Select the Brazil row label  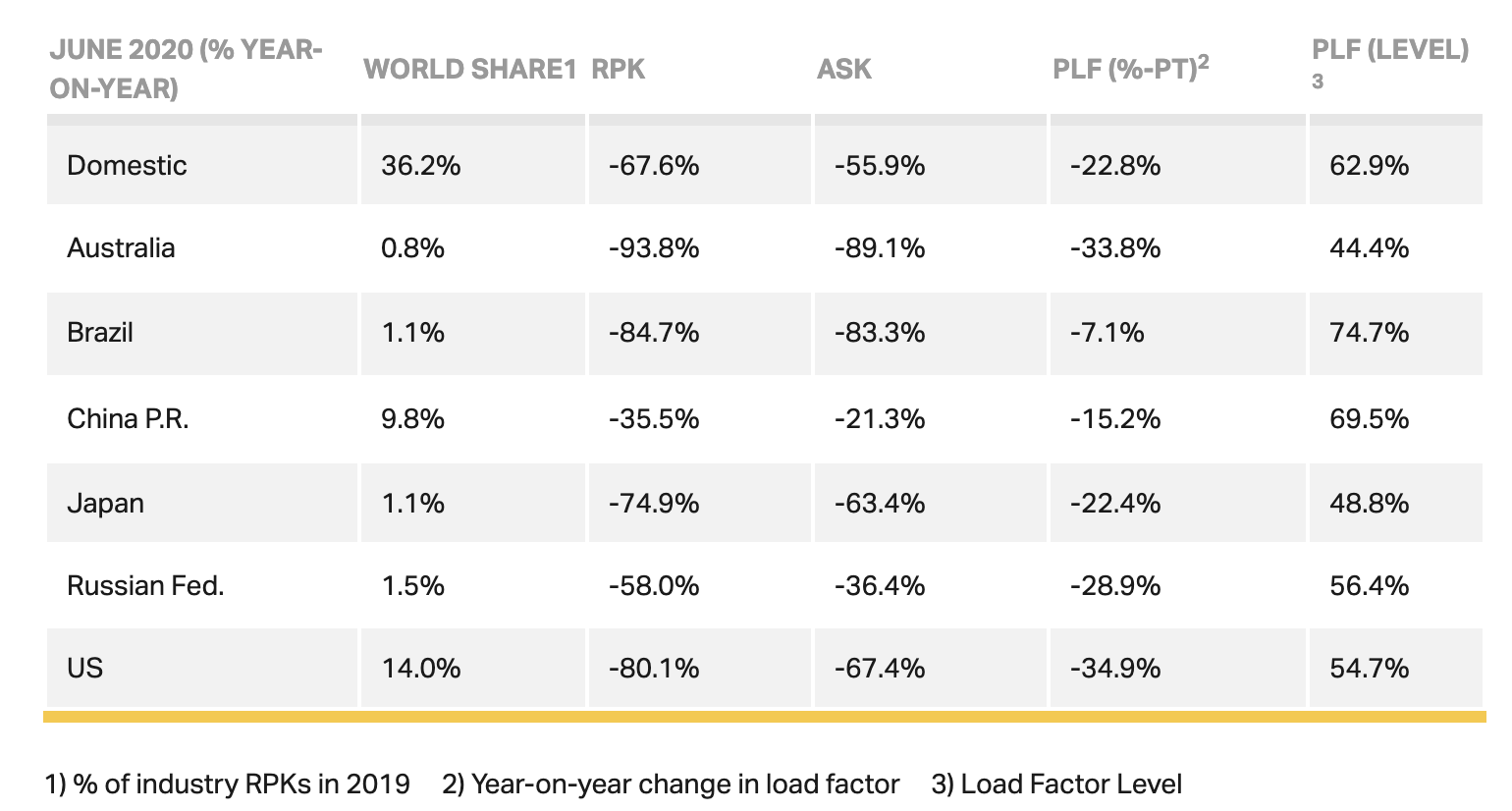[x=100, y=332]
